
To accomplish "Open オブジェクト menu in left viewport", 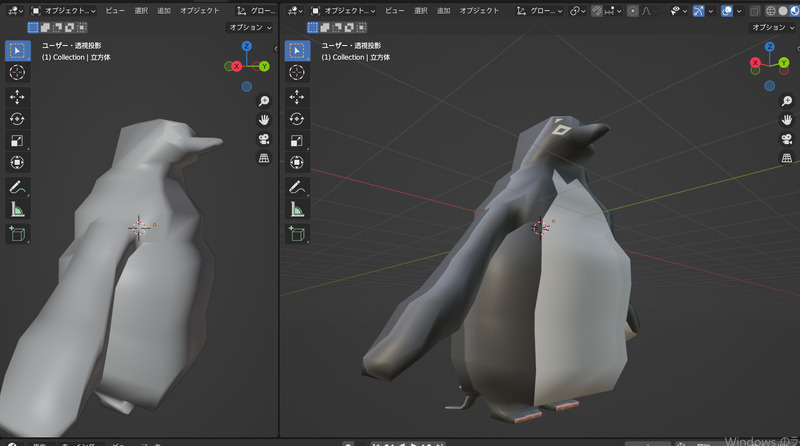I will (x=199, y=11).
